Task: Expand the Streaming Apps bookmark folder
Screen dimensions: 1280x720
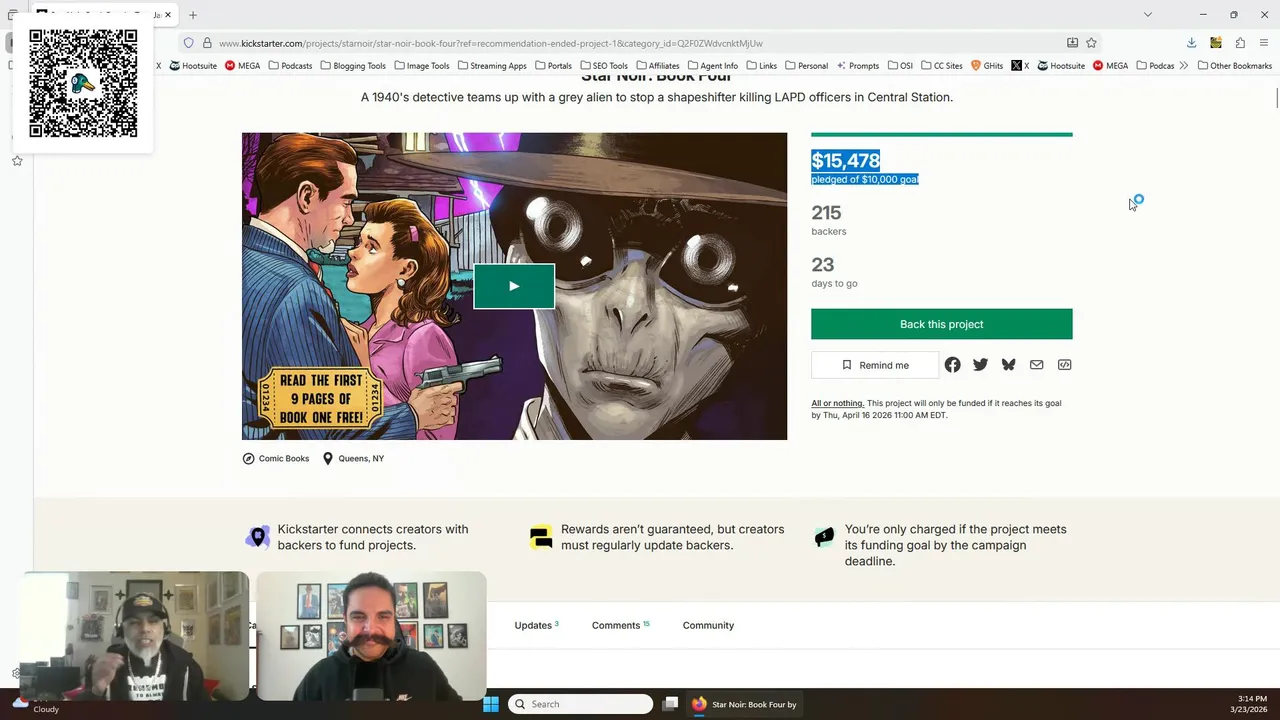Action: (x=492, y=66)
